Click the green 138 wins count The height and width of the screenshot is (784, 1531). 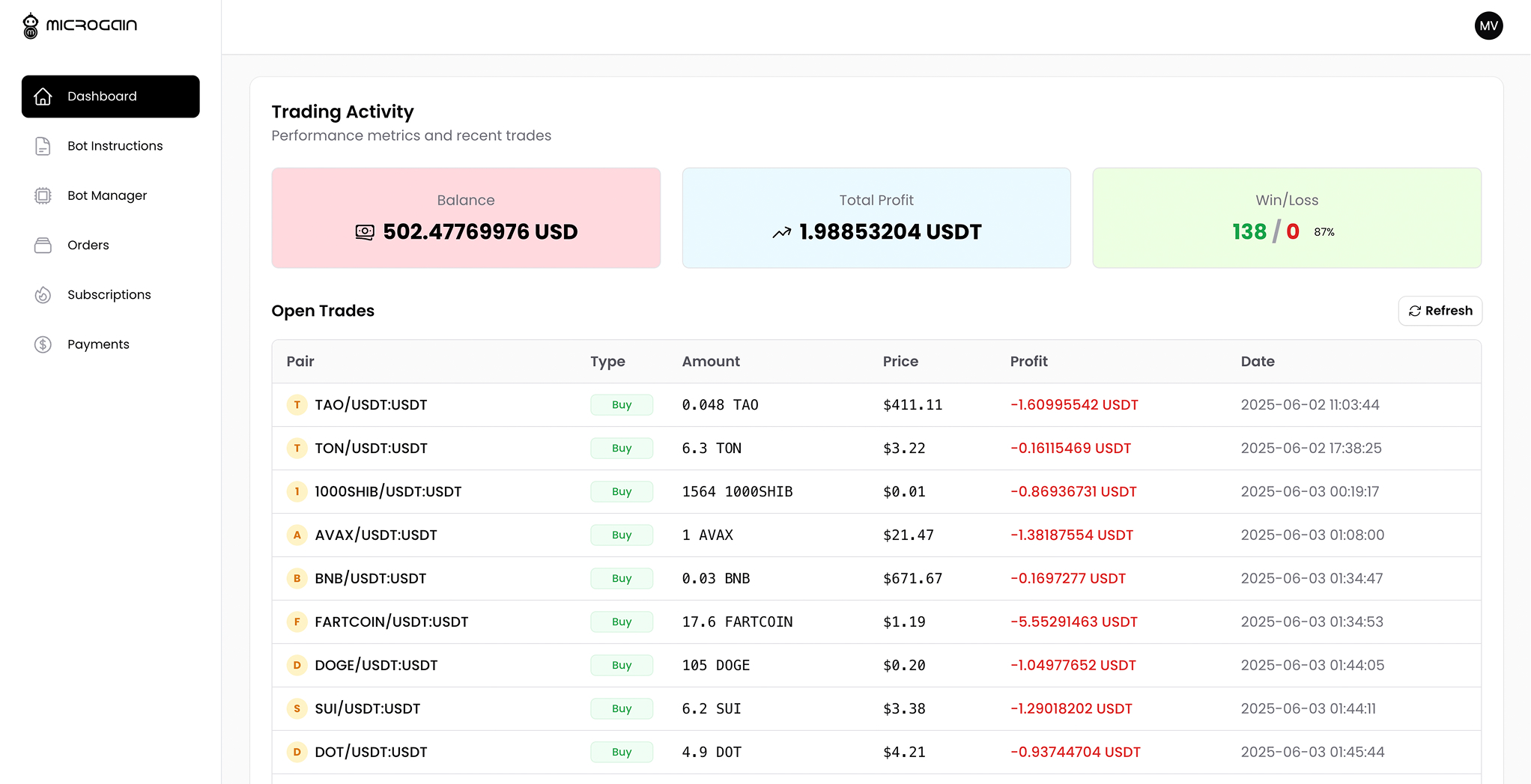pyautogui.click(x=1249, y=232)
